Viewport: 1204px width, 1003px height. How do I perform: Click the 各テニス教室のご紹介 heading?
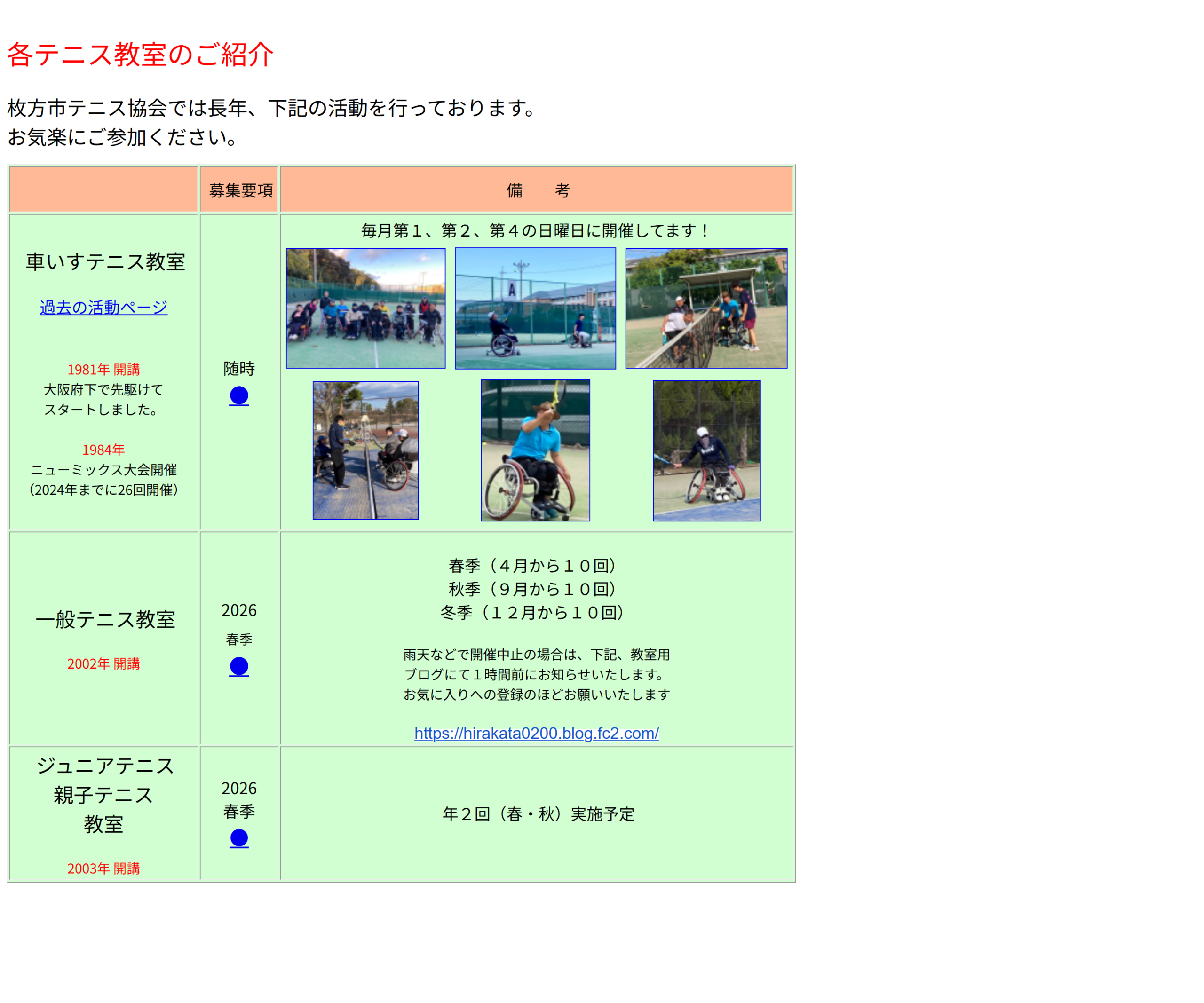(141, 55)
